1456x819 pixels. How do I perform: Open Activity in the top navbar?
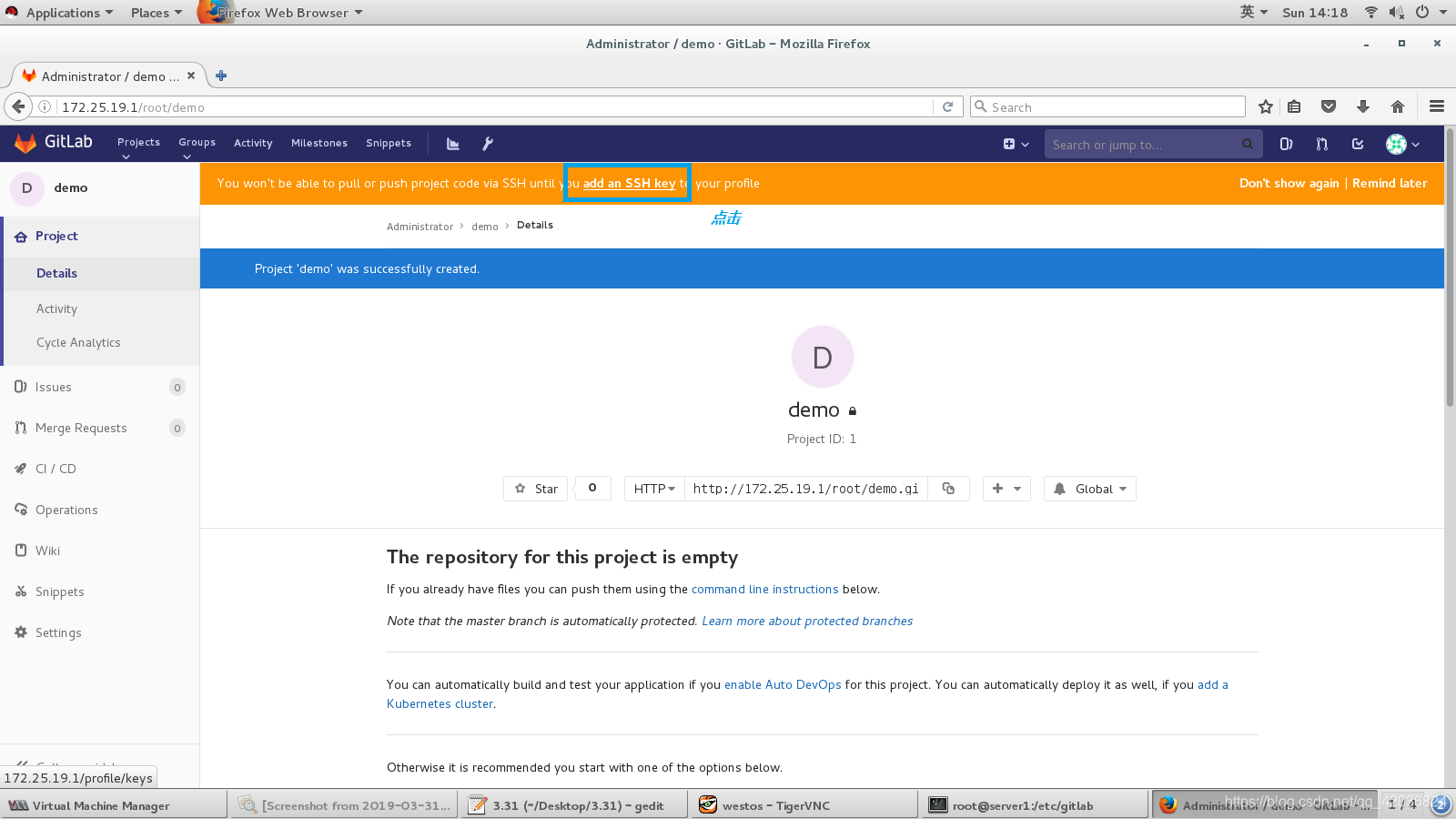[x=253, y=143]
